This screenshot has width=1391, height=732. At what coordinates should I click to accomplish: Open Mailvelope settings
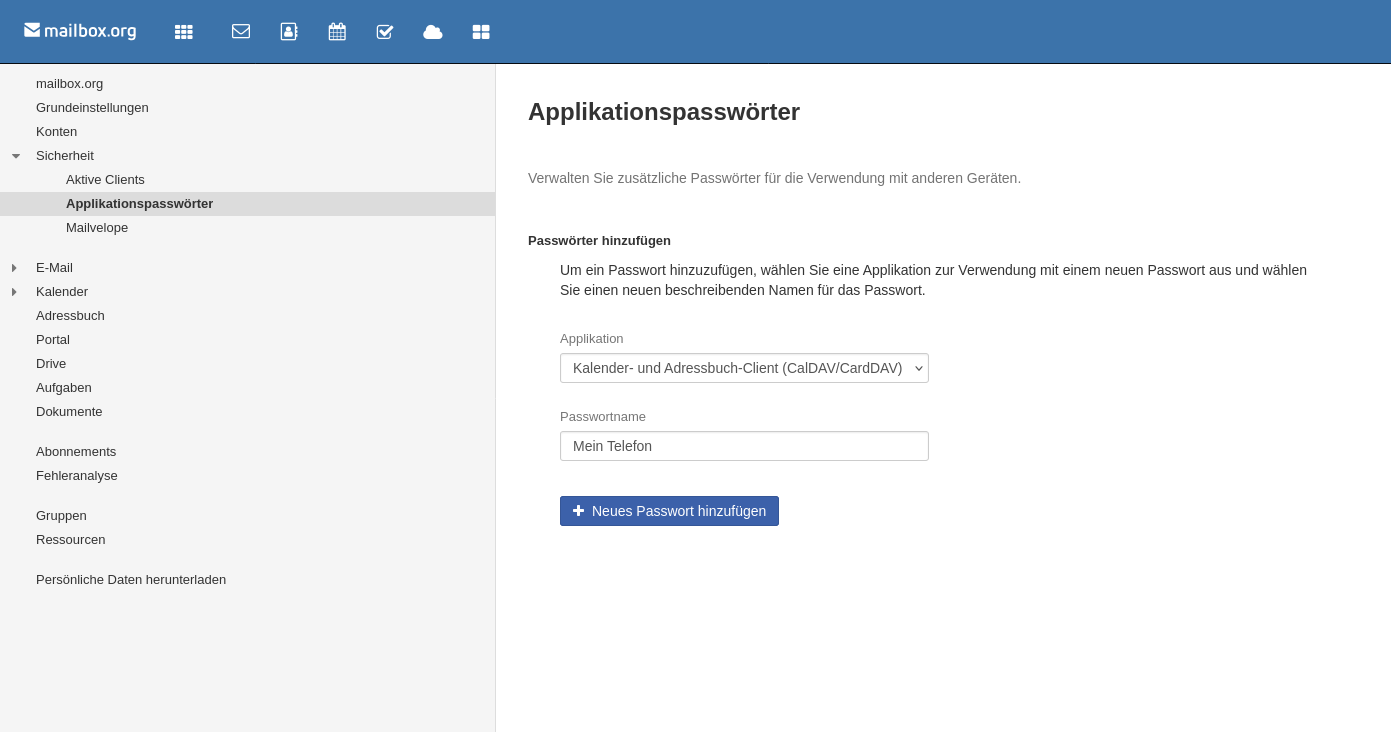97,228
